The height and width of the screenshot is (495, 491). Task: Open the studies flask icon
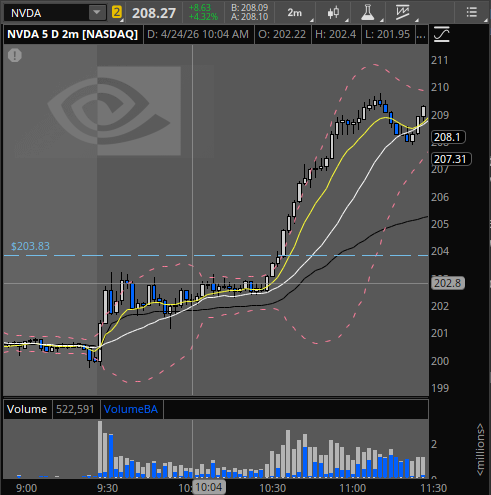(x=368, y=13)
